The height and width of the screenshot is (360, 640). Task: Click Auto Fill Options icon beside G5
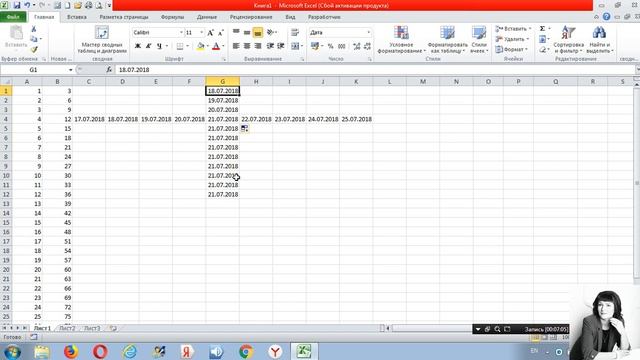pos(244,129)
